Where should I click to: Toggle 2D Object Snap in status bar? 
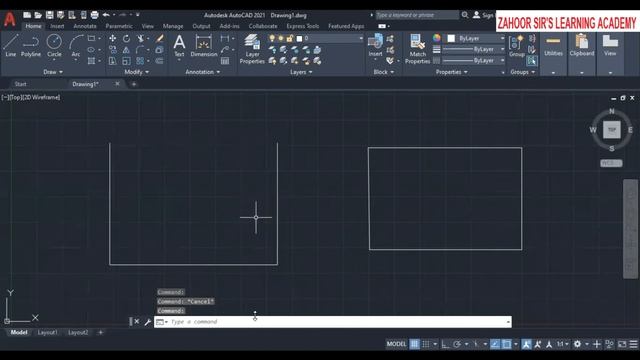(x=507, y=344)
